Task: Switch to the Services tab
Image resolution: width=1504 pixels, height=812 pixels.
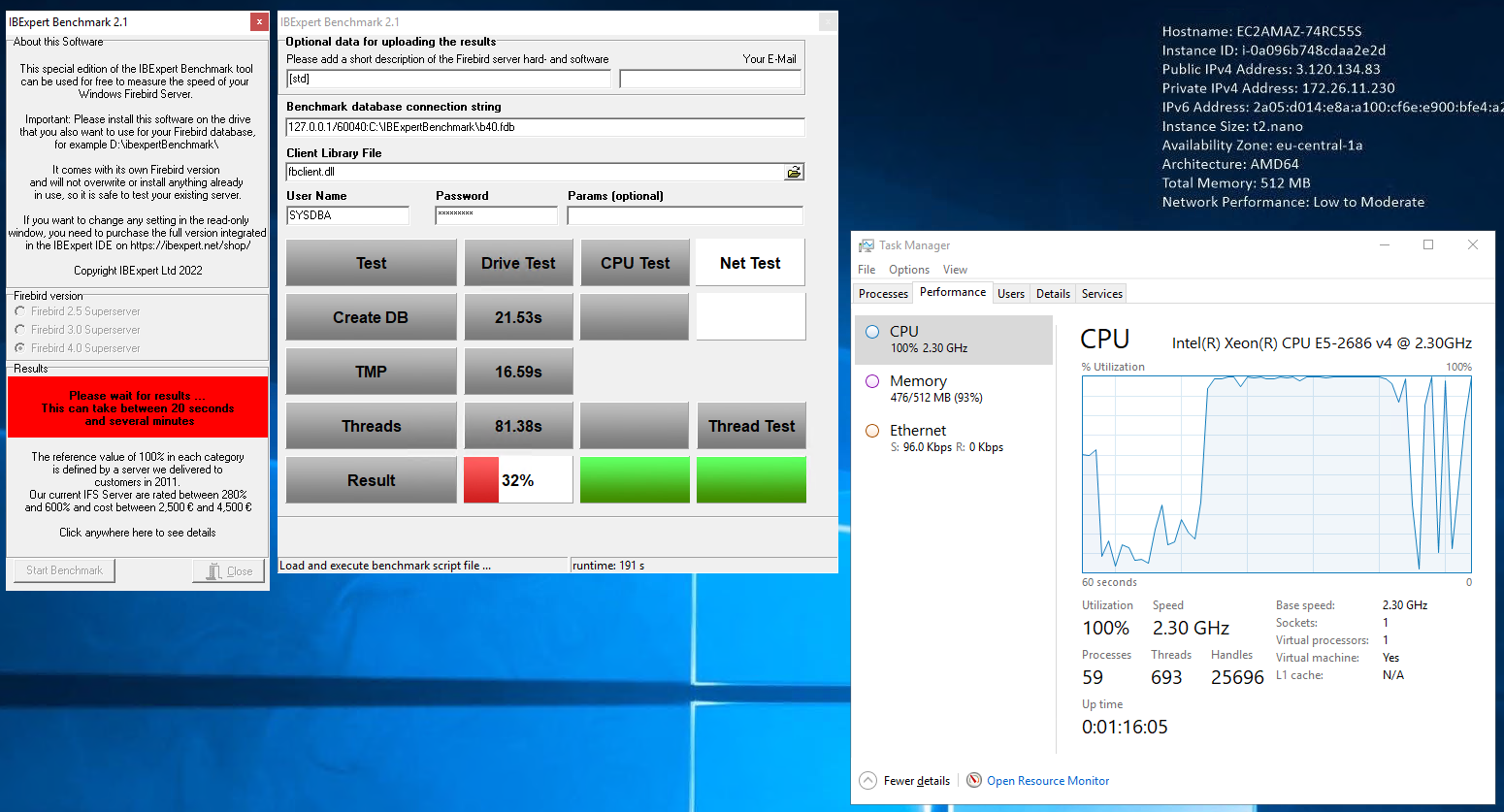Action: point(1102,294)
